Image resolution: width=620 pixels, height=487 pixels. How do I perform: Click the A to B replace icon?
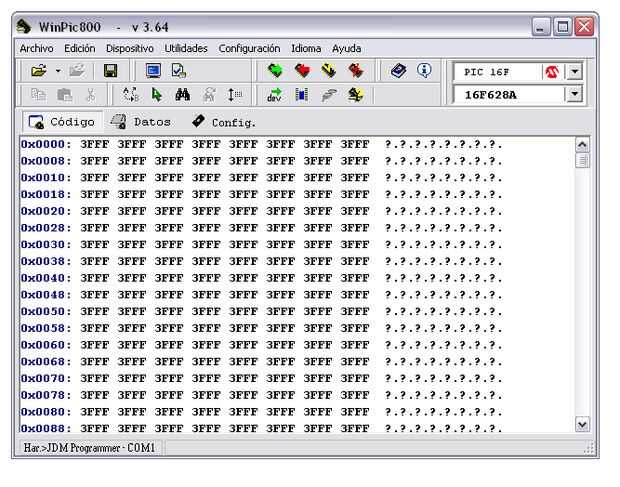click(x=130, y=95)
